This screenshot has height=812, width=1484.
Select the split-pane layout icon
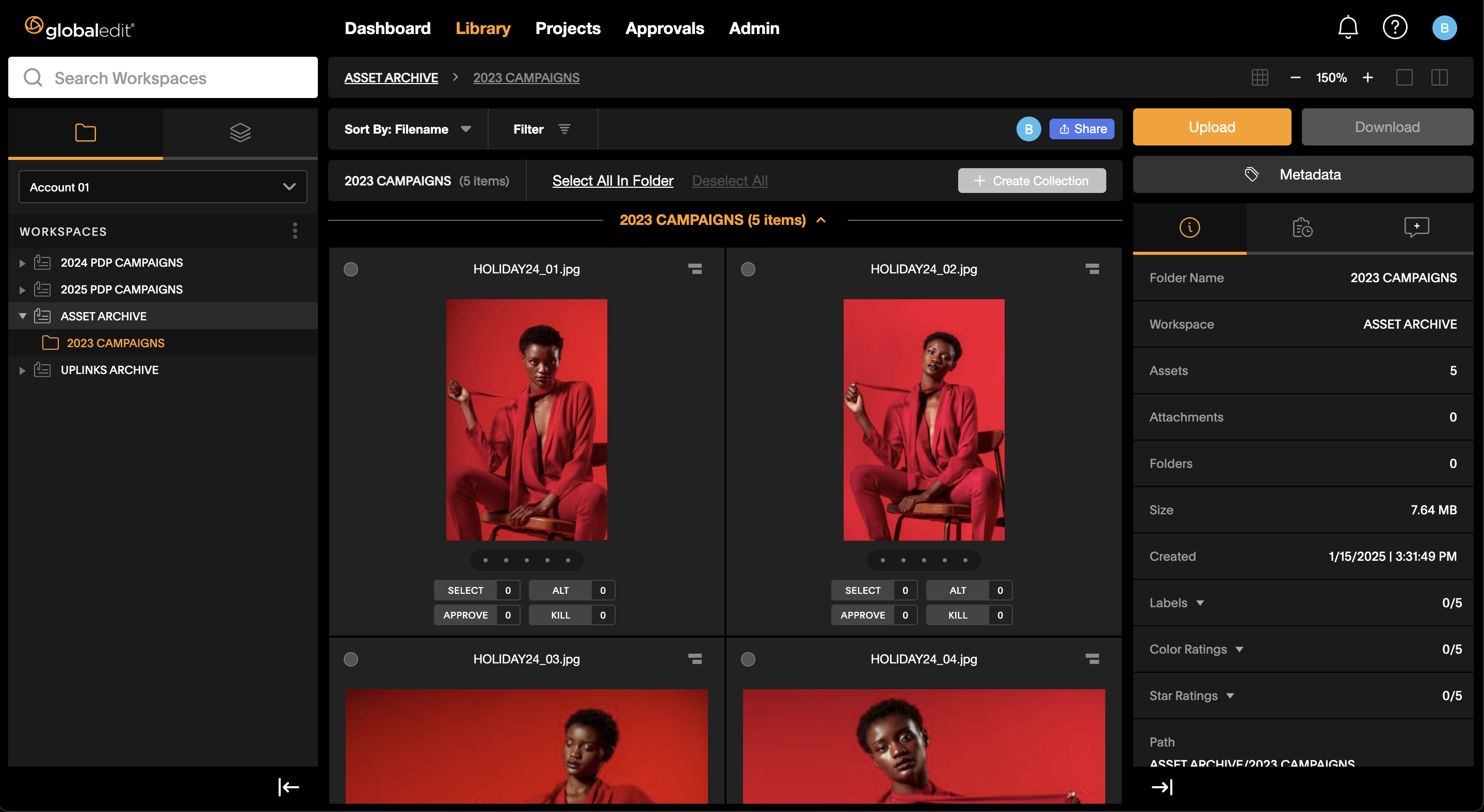pos(1439,77)
